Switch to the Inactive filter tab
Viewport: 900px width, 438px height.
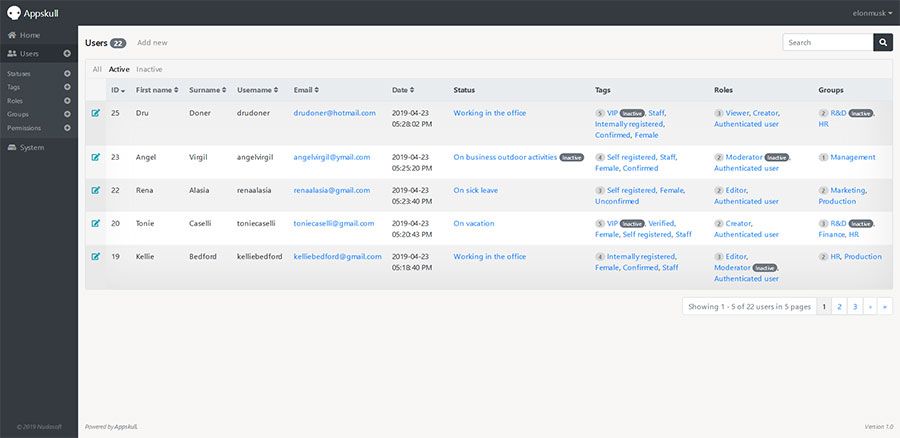(x=149, y=69)
